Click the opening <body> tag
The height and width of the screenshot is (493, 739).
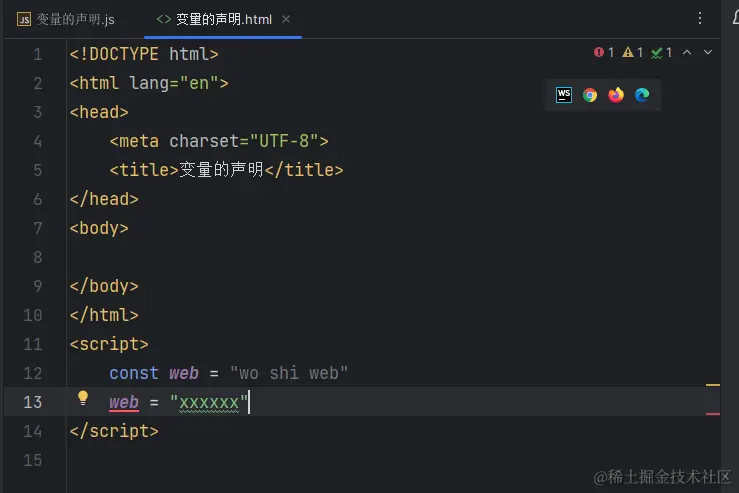coord(99,228)
